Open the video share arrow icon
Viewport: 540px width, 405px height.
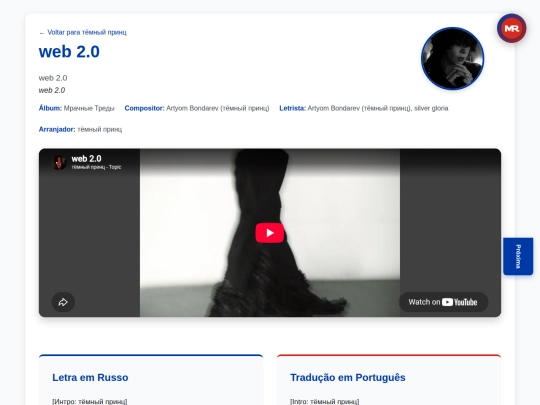click(x=63, y=302)
